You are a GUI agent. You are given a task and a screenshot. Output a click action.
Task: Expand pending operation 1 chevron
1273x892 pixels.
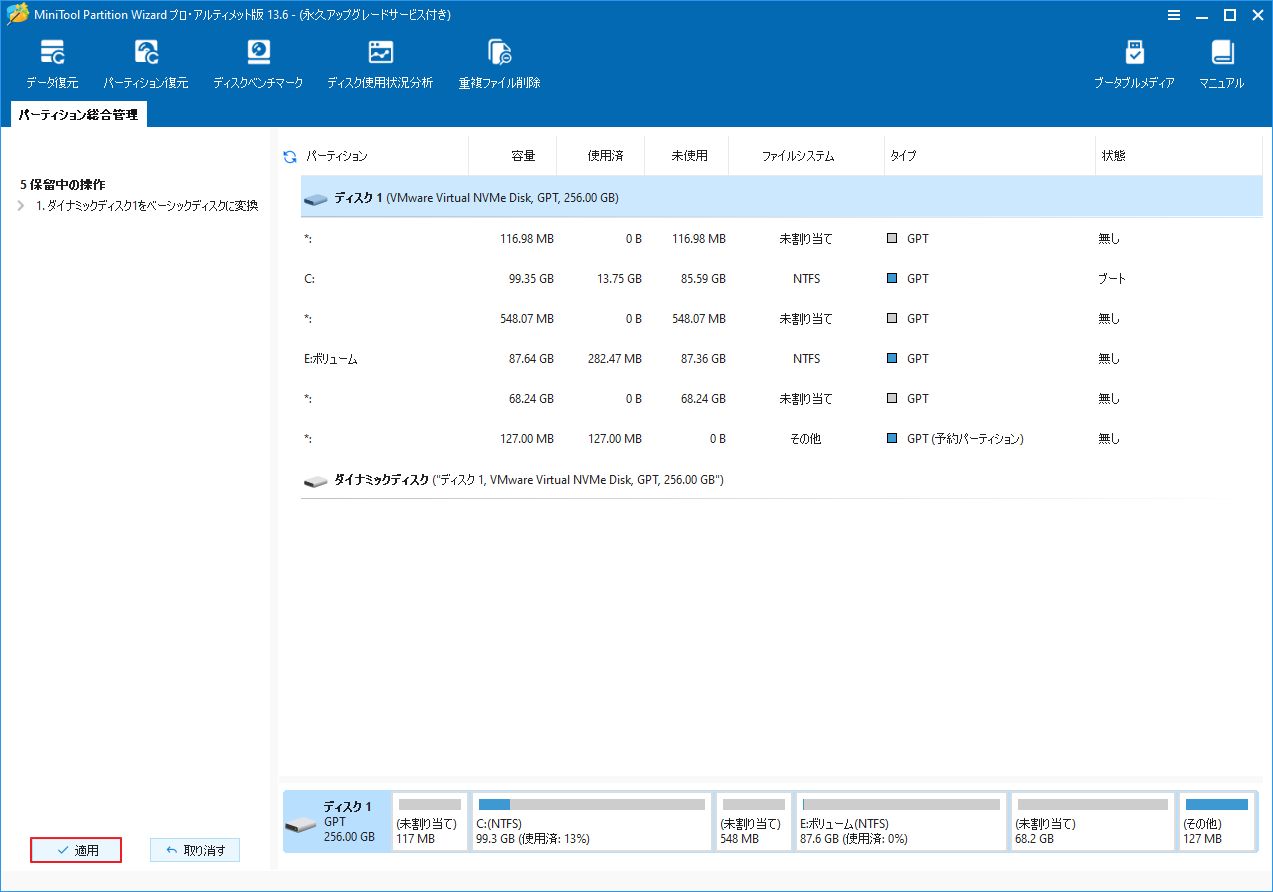21,205
